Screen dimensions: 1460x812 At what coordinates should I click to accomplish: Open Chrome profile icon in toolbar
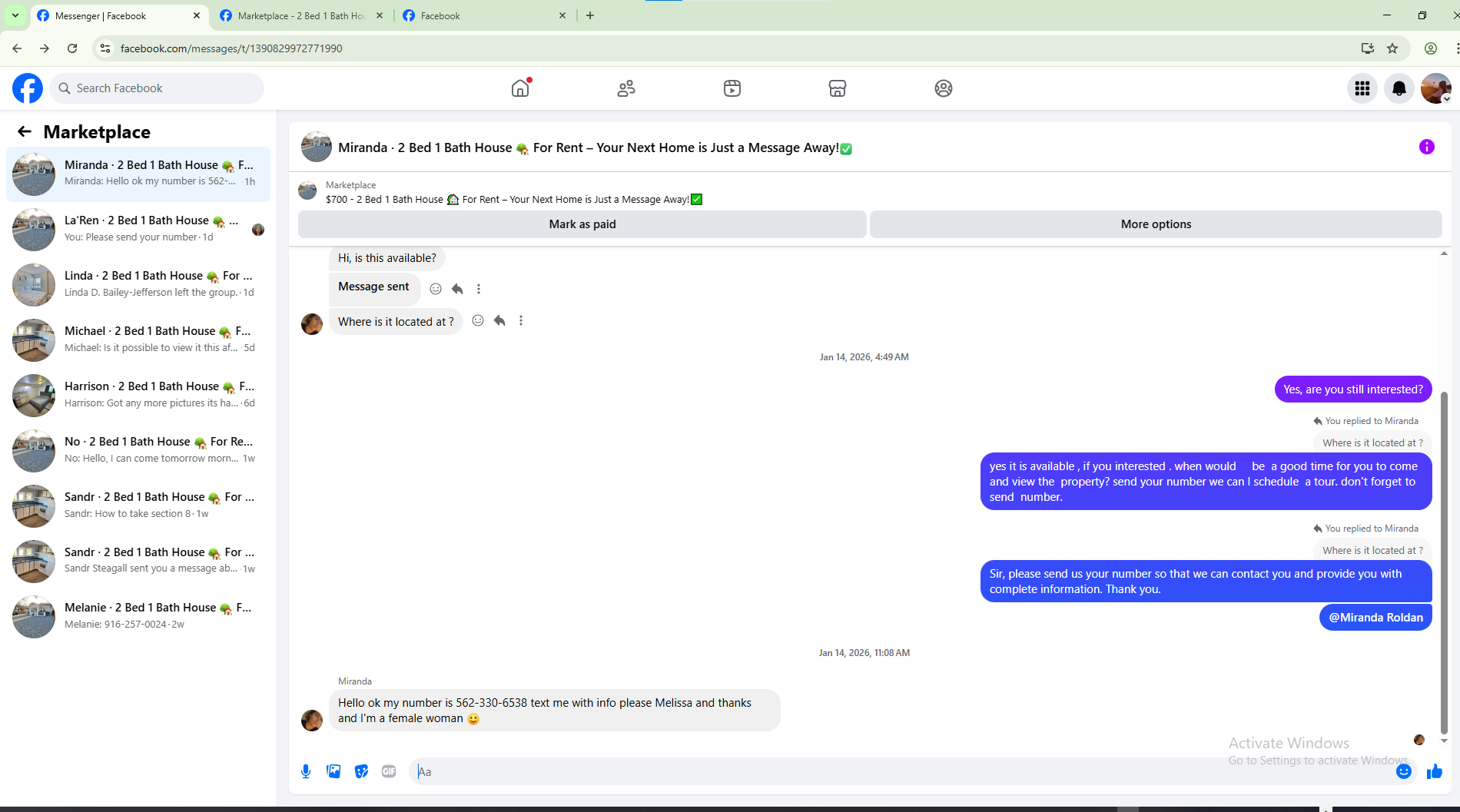pos(1431,48)
